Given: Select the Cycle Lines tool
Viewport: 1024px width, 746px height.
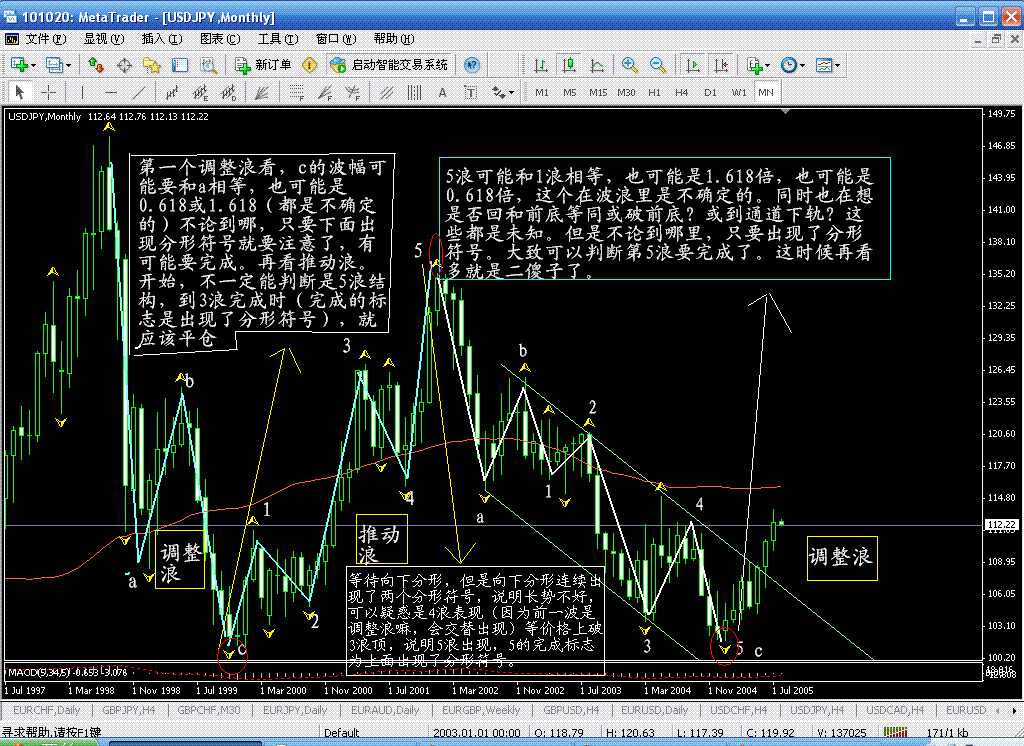Looking at the screenshot, I should pos(414,92).
